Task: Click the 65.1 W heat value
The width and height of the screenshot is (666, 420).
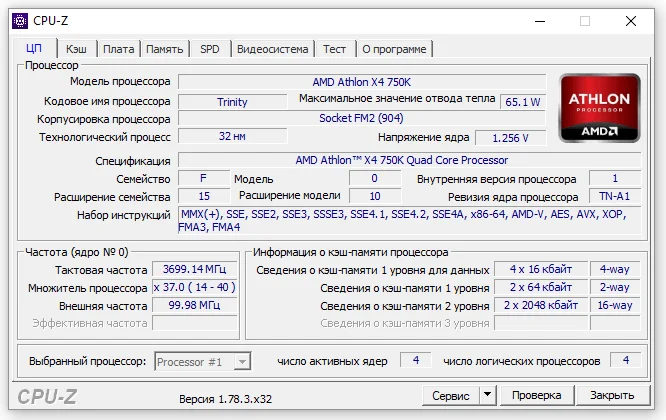Action: click(523, 102)
